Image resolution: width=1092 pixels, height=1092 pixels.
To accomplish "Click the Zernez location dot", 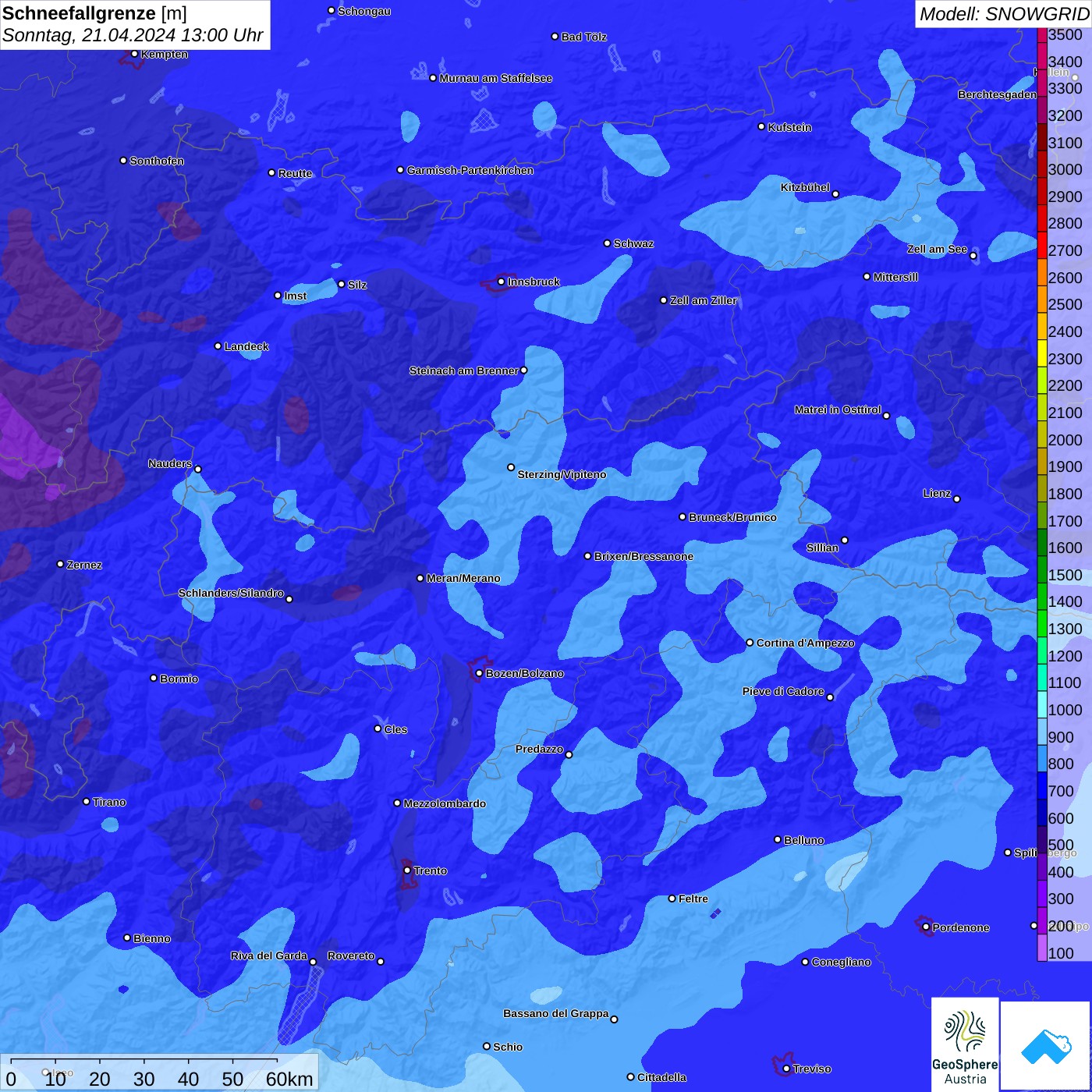I will click(x=60, y=564).
